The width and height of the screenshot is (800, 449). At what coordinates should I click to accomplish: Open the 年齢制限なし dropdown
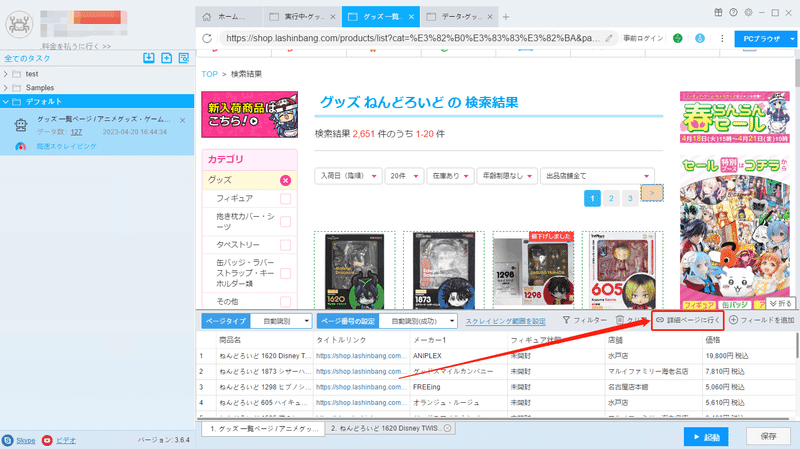tap(507, 176)
